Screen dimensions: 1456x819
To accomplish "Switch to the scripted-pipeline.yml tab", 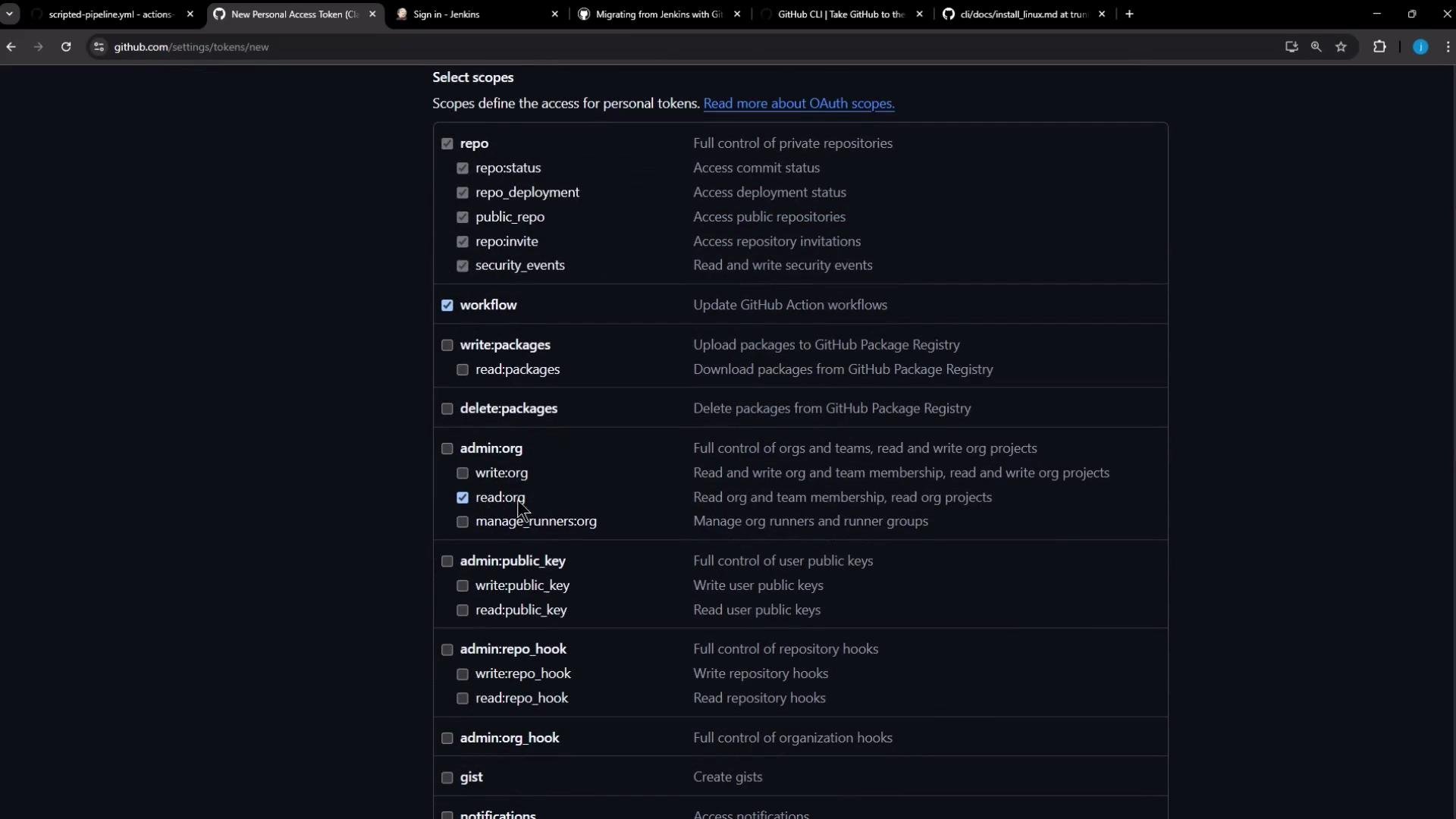I will [x=110, y=14].
